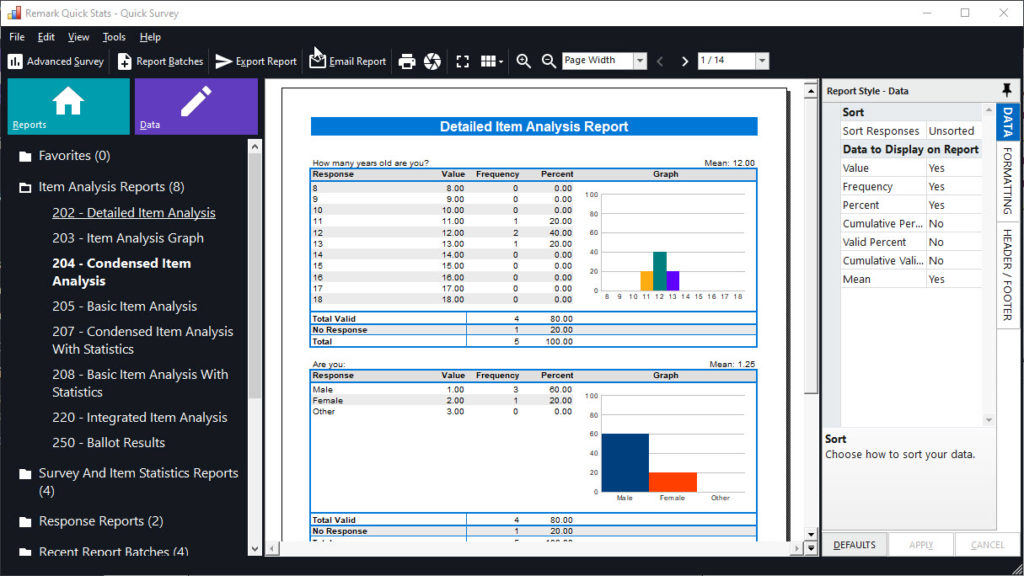Viewport: 1024px width, 576px height.
Task: Open Advanced Survey from the toolbar
Action: point(54,61)
